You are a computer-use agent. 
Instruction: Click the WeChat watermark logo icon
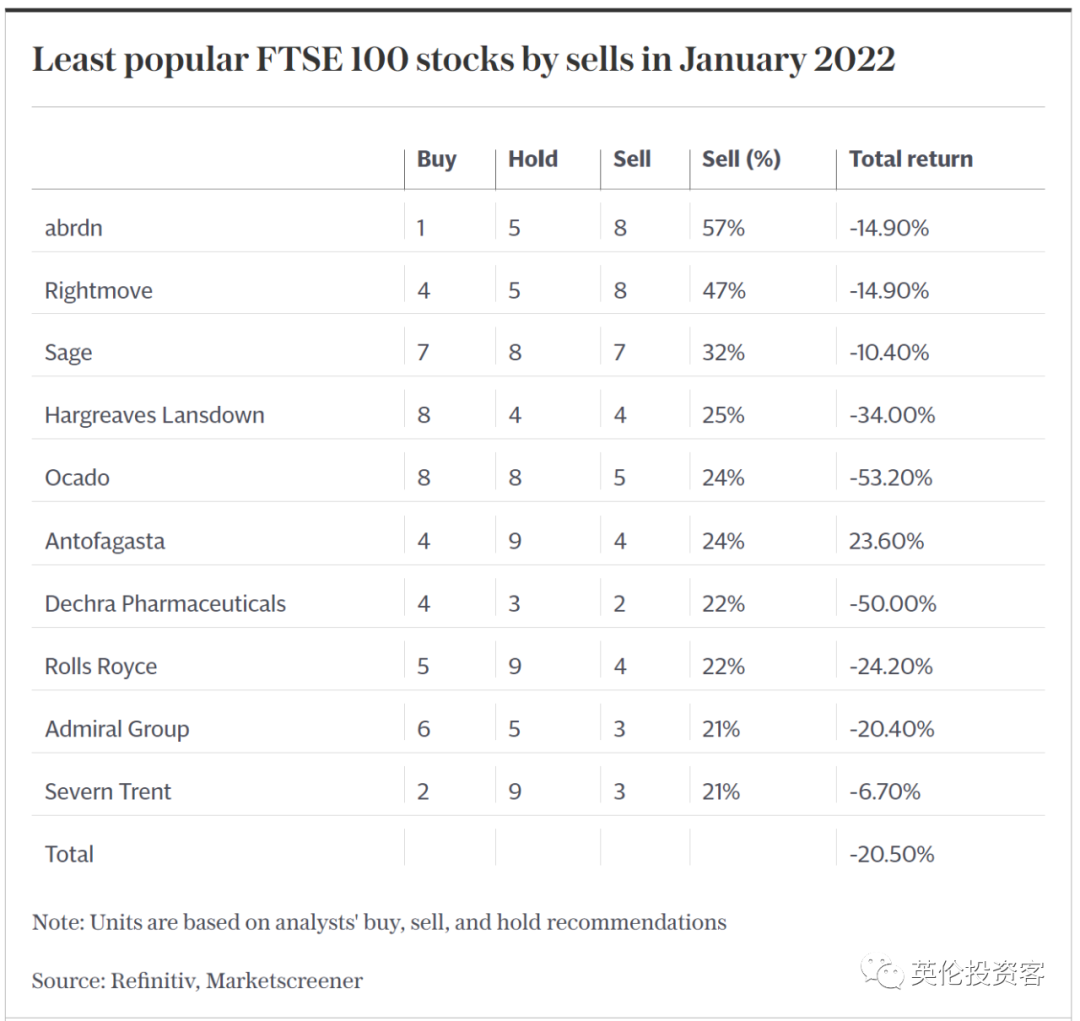(884, 971)
